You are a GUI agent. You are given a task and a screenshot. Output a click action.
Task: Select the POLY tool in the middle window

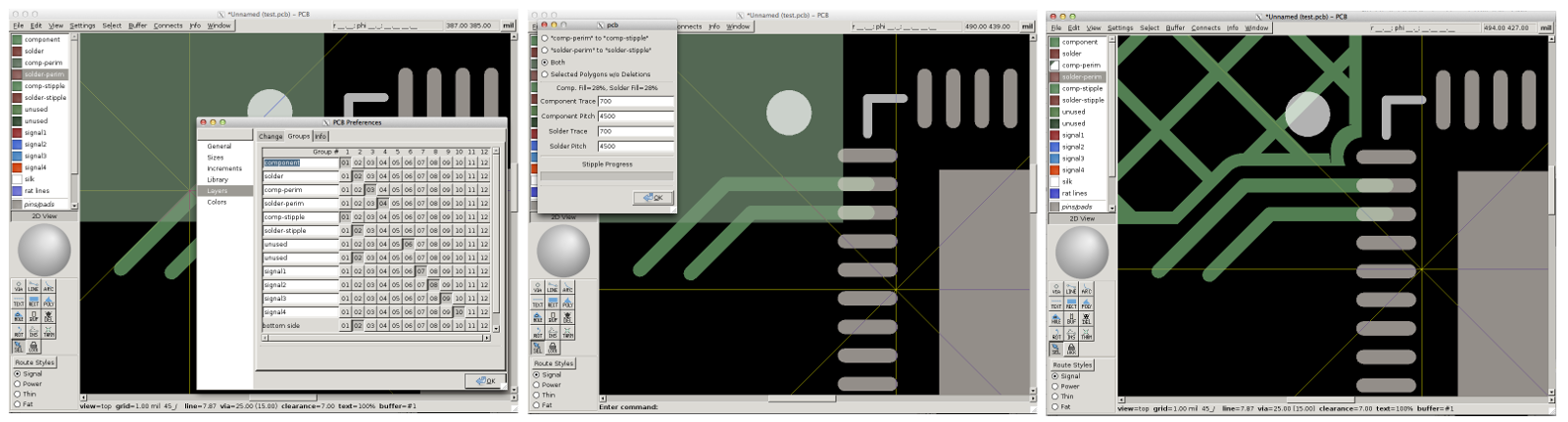(x=566, y=303)
